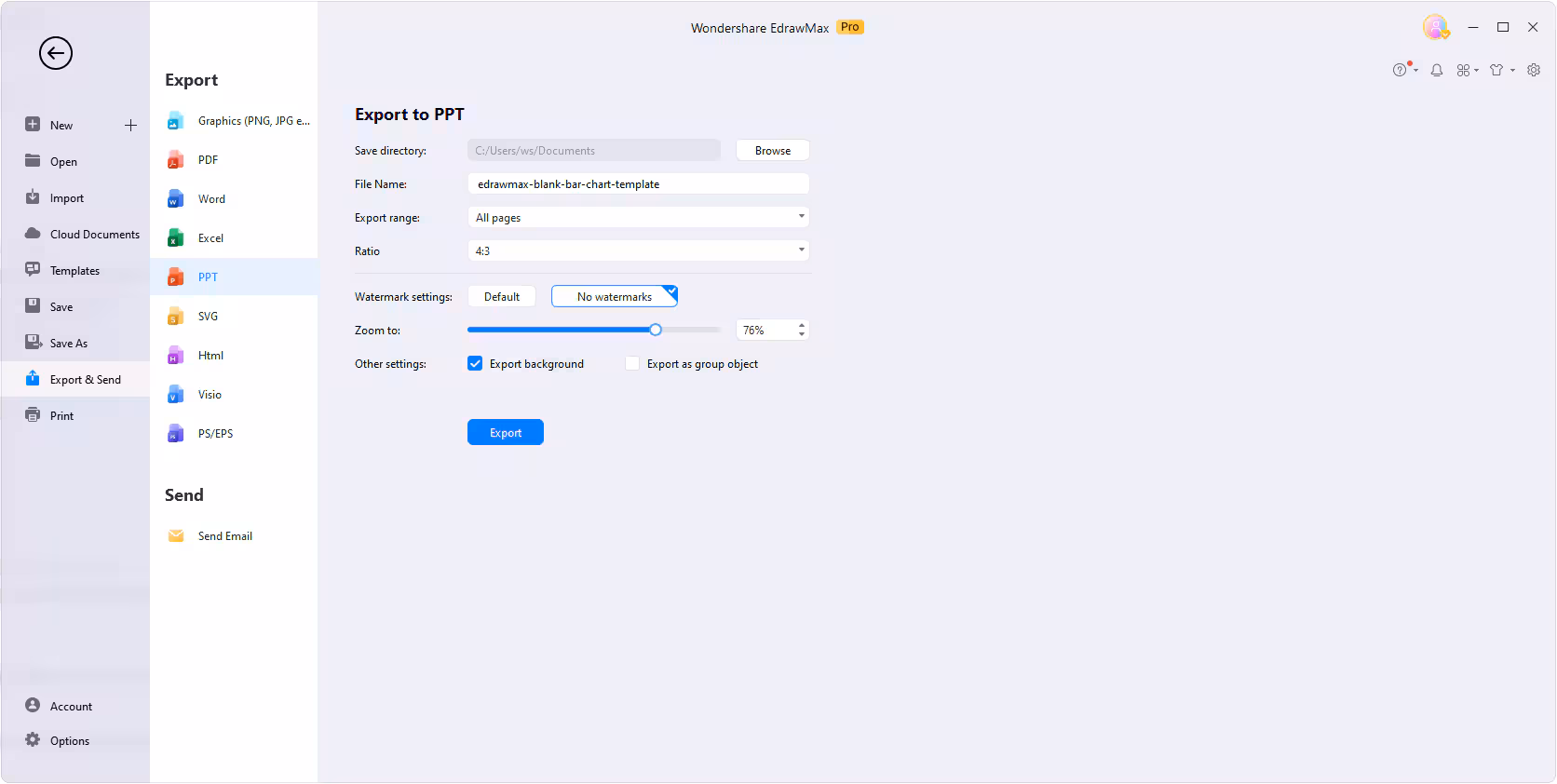Open the notifications bell
Screen dimensions: 1557x784
point(1437,70)
